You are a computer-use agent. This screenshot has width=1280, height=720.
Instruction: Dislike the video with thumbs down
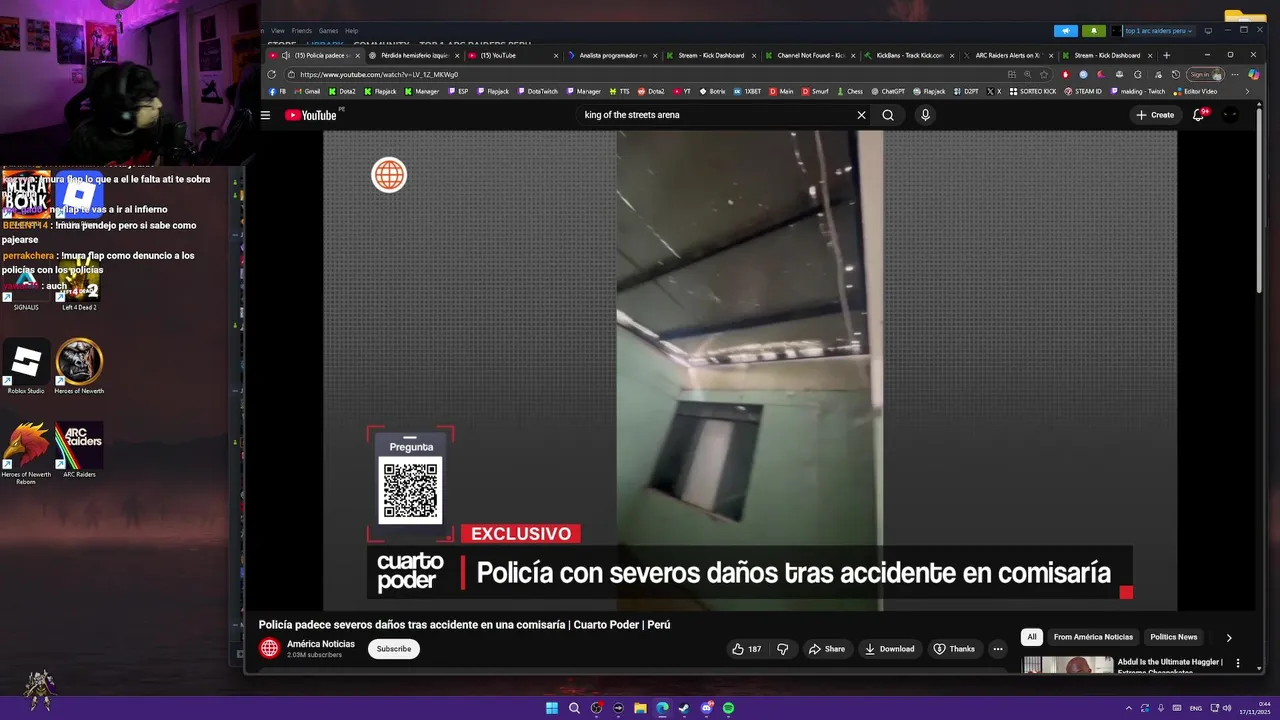coord(783,649)
